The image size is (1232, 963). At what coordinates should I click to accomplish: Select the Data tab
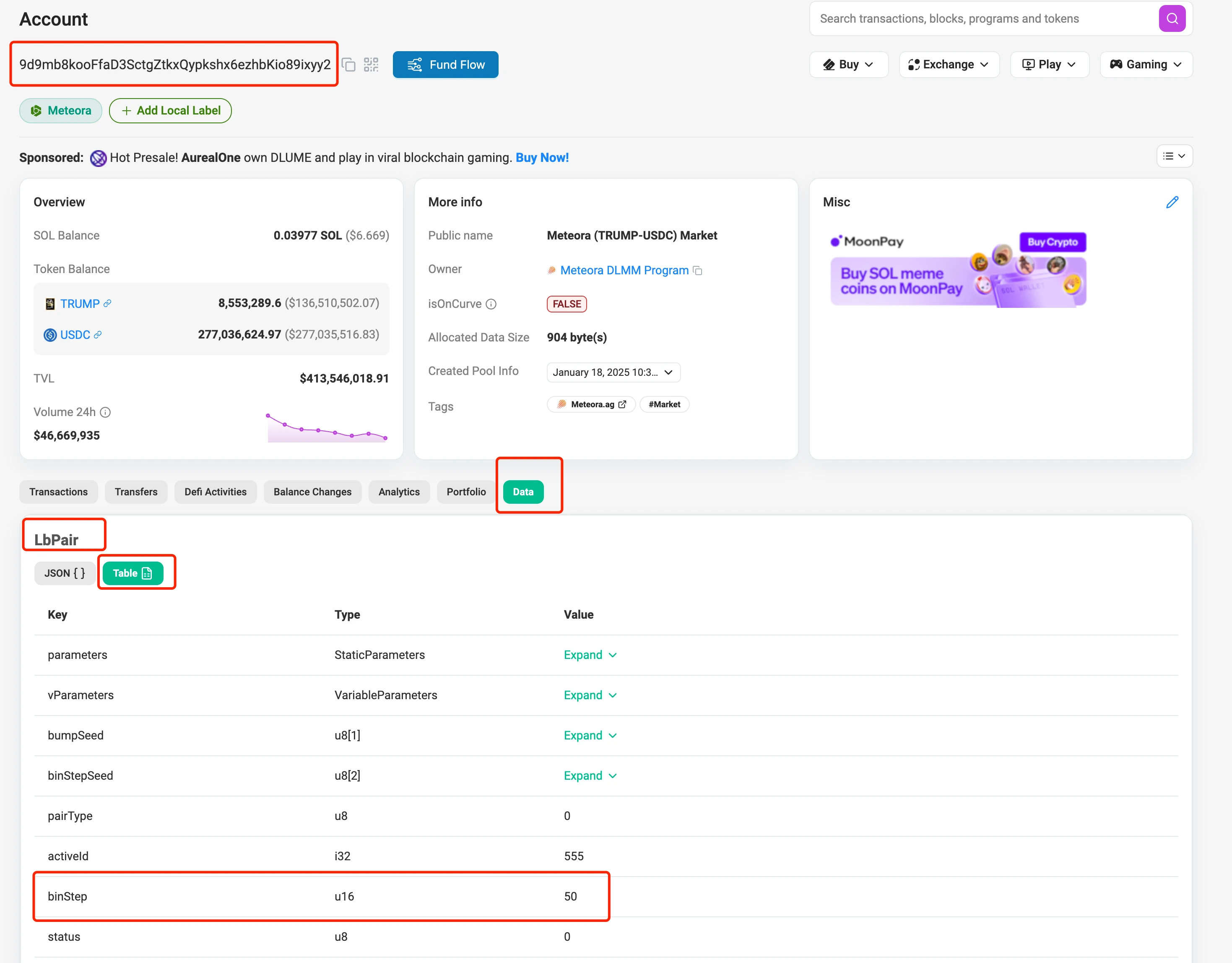point(524,491)
